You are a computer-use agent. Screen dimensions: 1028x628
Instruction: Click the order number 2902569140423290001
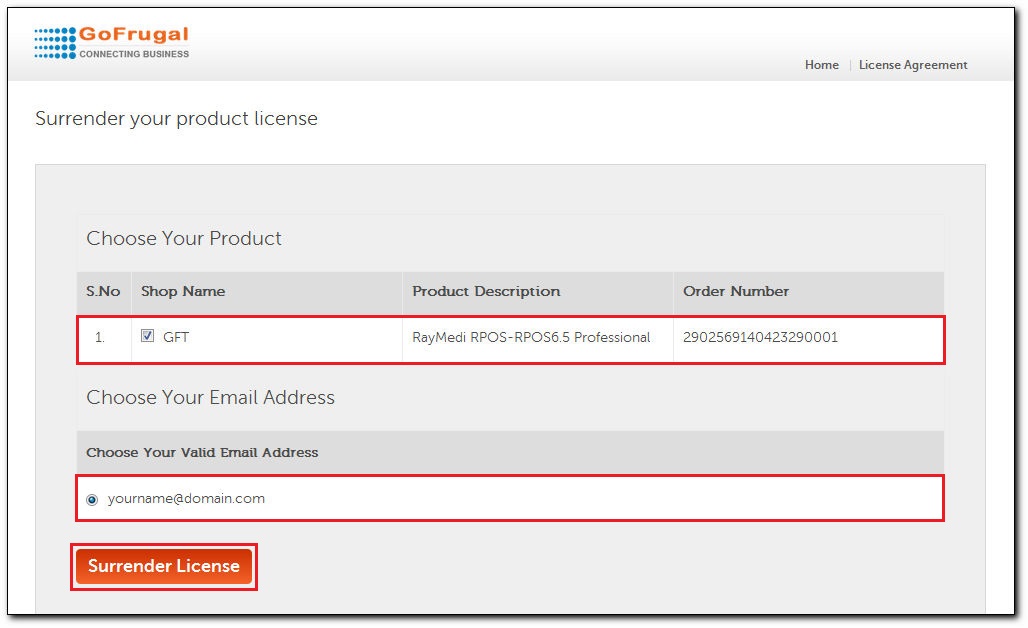760,338
